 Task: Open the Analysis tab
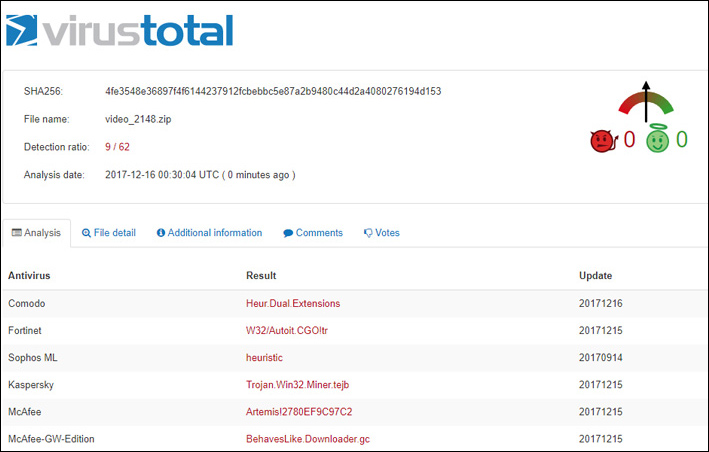(x=37, y=233)
